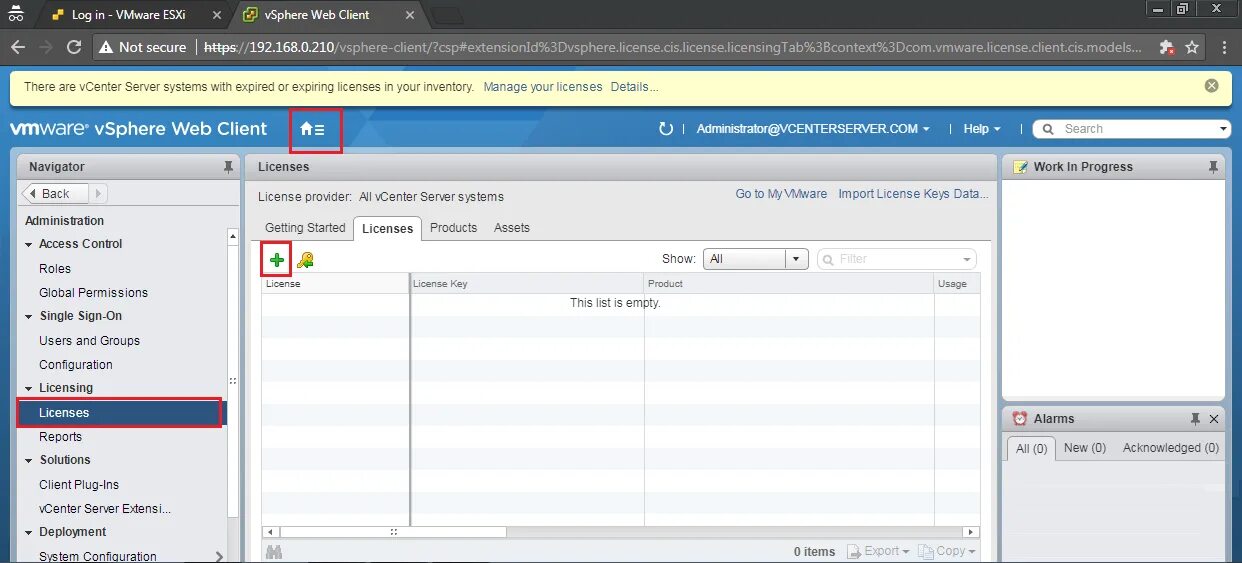
Task: Click inside the Filter input field
Action: (x=897, y=259)
